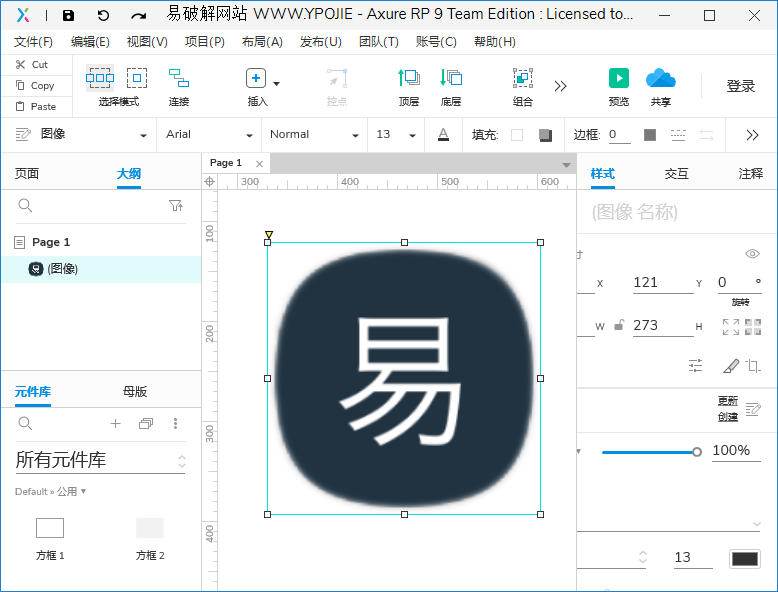Click the 登录 (Login) button
Image resolution: width=778 pixels, height=592 pixels.
point(740,87)
